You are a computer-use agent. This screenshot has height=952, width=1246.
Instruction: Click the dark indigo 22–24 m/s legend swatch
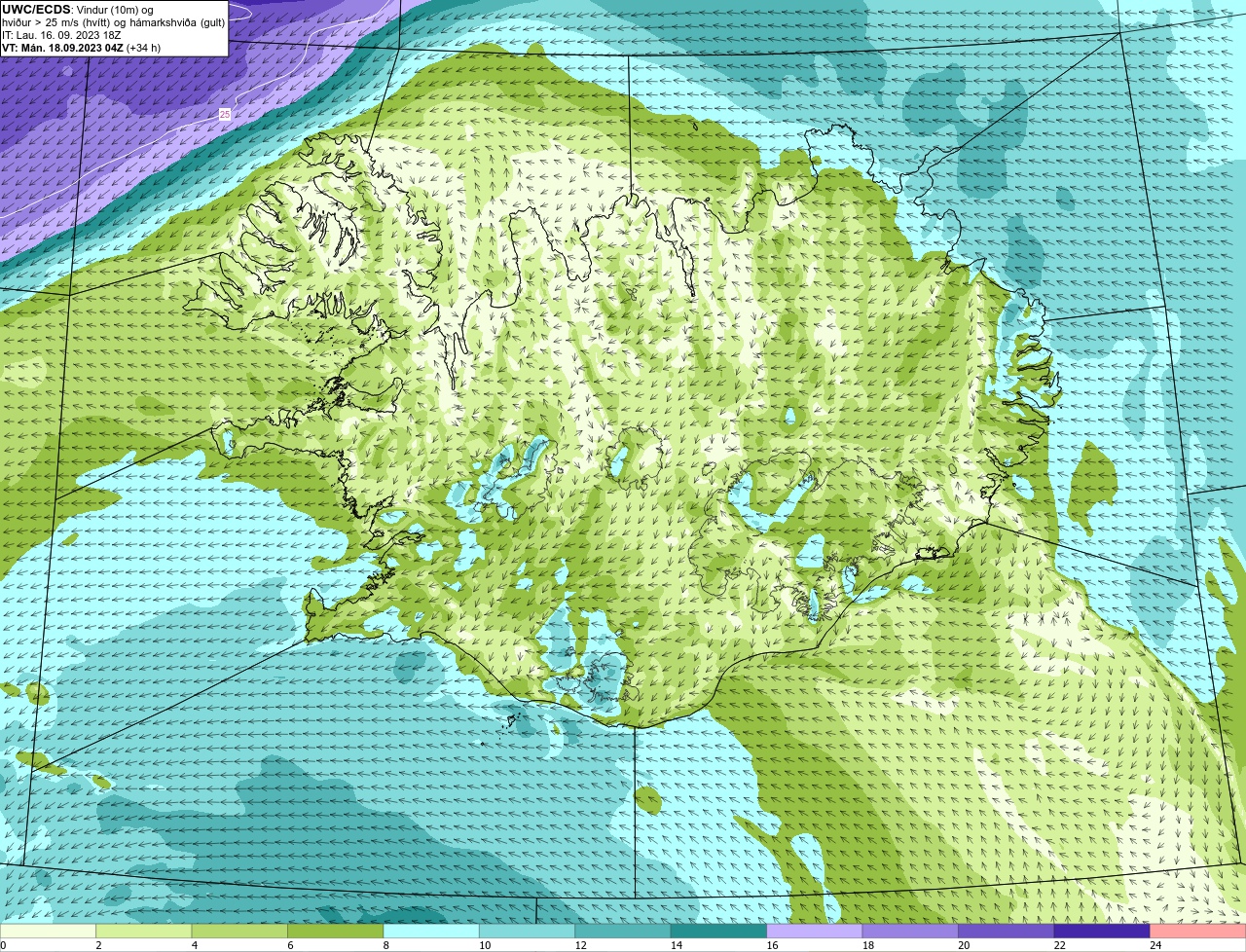(1102, 932)
